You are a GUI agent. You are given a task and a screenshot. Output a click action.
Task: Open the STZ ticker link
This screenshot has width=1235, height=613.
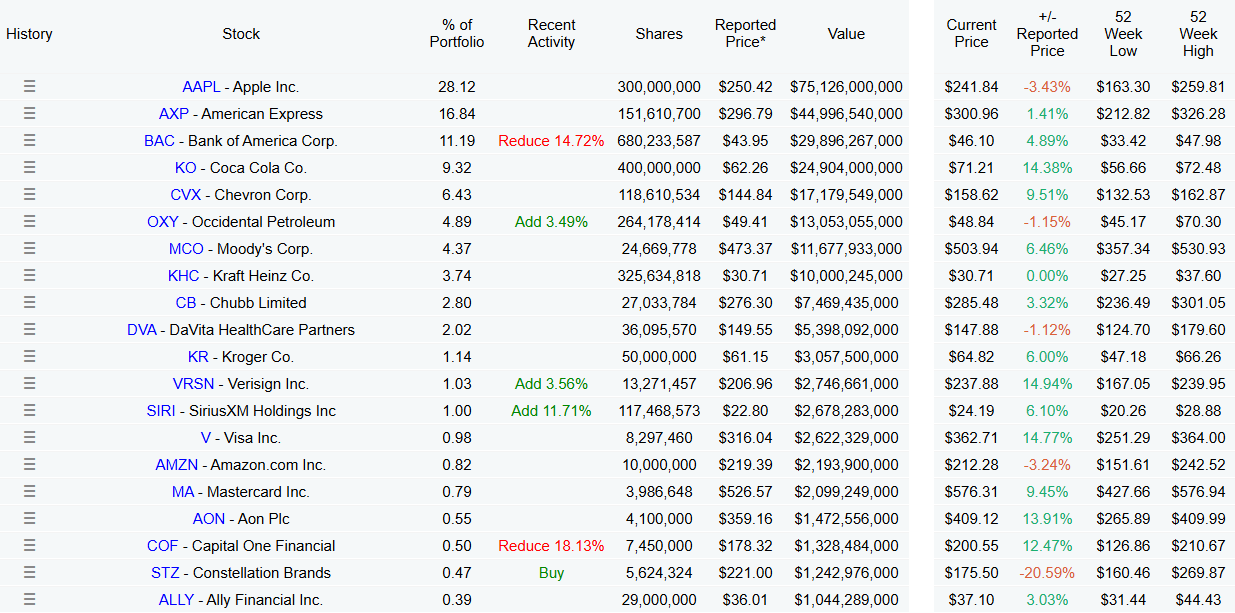pos(165,573)
